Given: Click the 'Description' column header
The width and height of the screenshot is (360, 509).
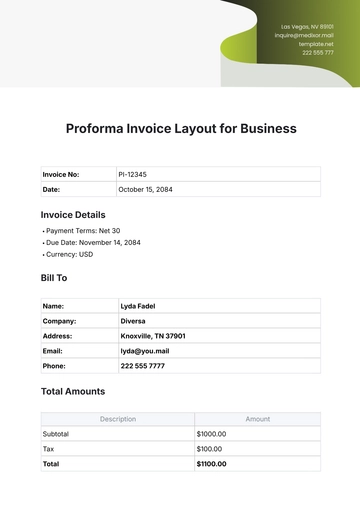Looking at the screenshot, I should [118, 419].
